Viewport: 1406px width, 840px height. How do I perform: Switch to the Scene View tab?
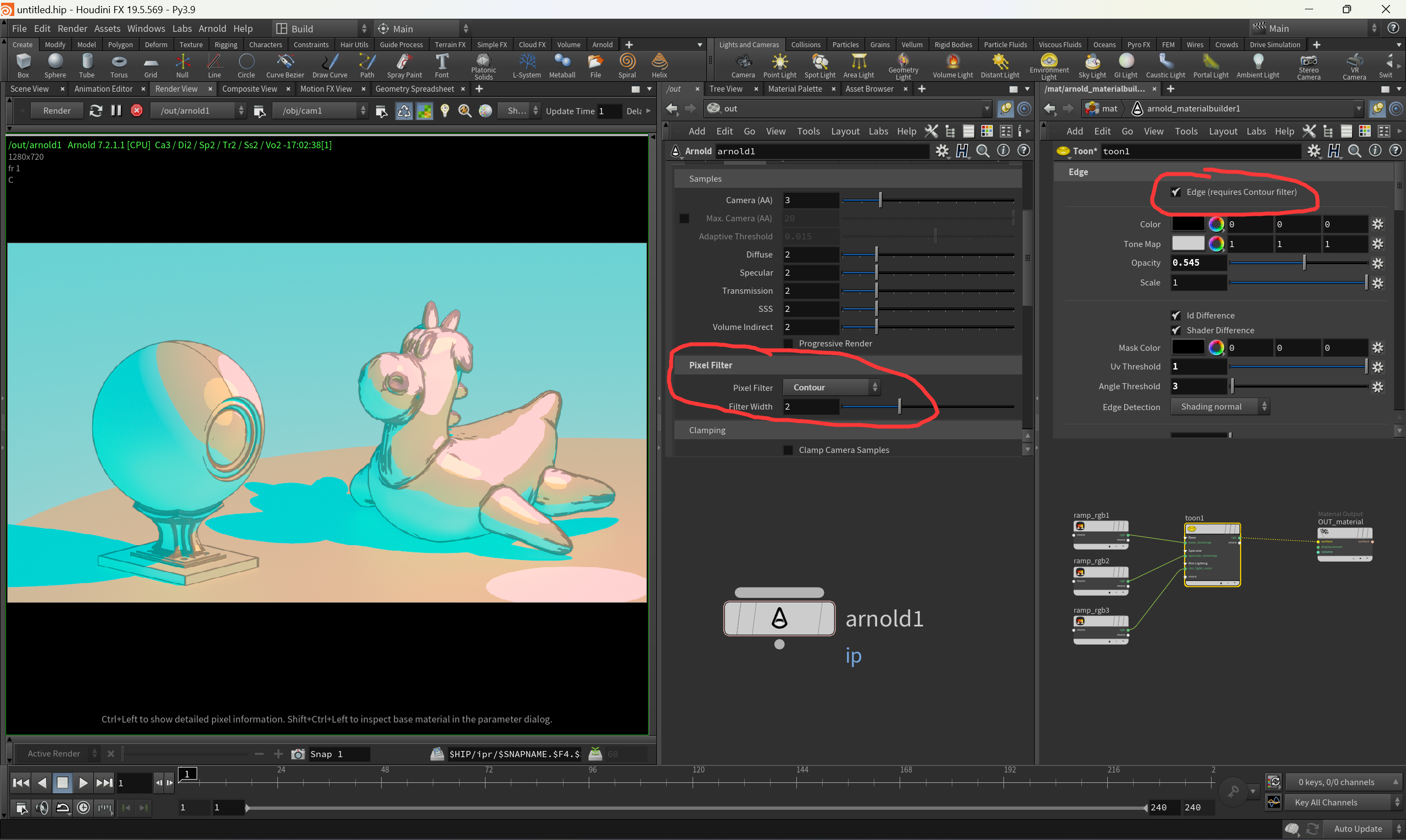[x=30, y=89]
